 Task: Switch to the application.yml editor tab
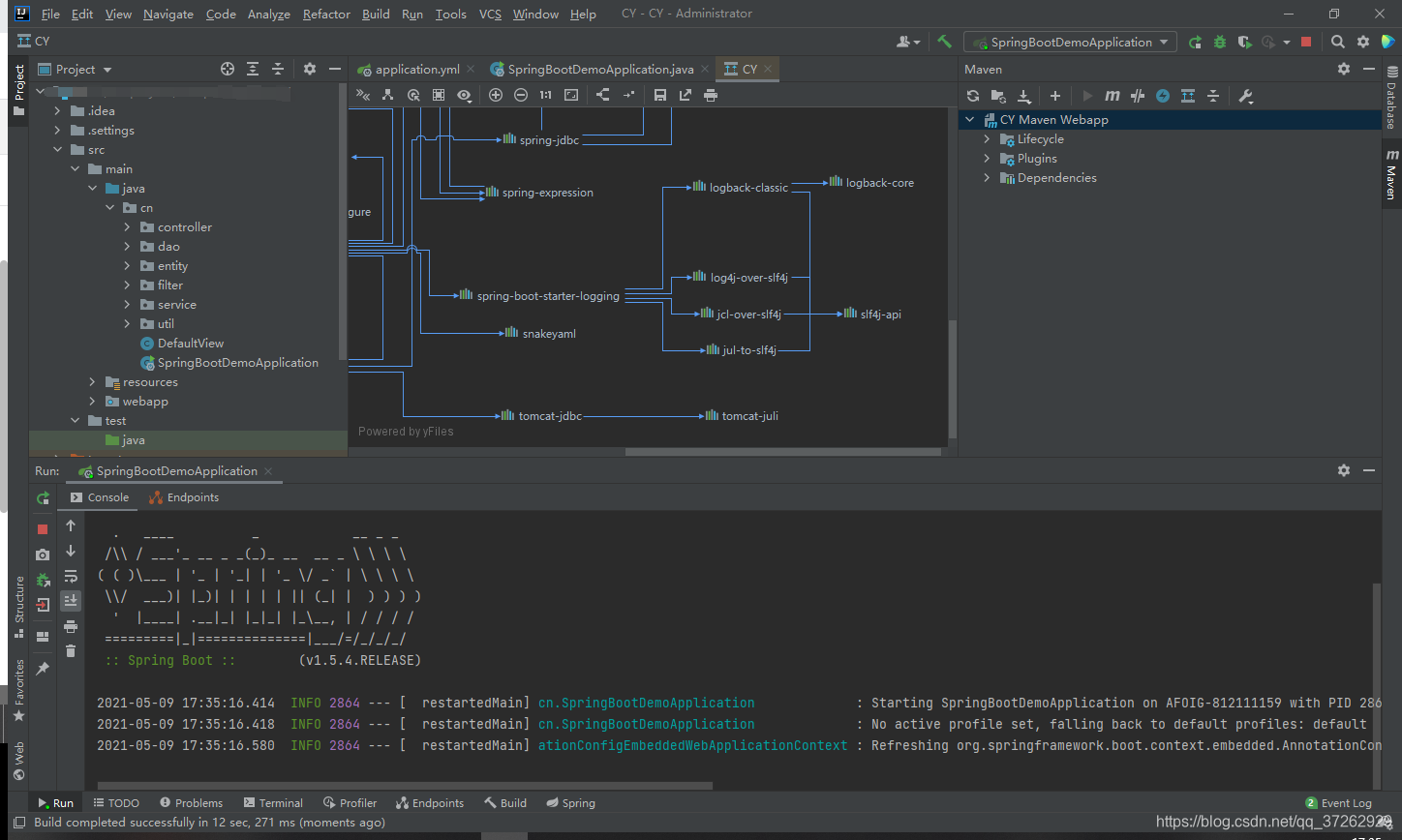[x=416, y=69]
